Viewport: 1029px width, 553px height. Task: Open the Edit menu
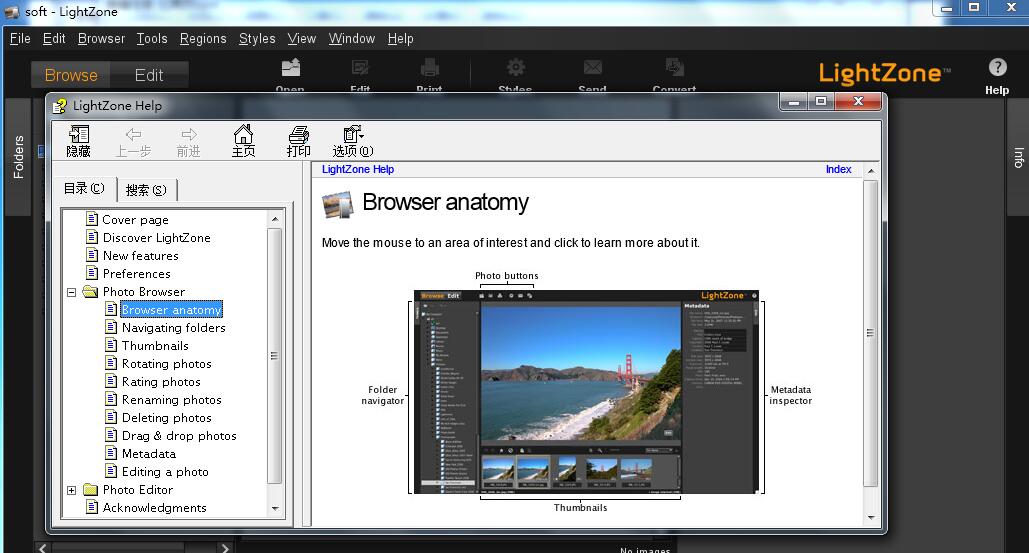tap(54, 39)
